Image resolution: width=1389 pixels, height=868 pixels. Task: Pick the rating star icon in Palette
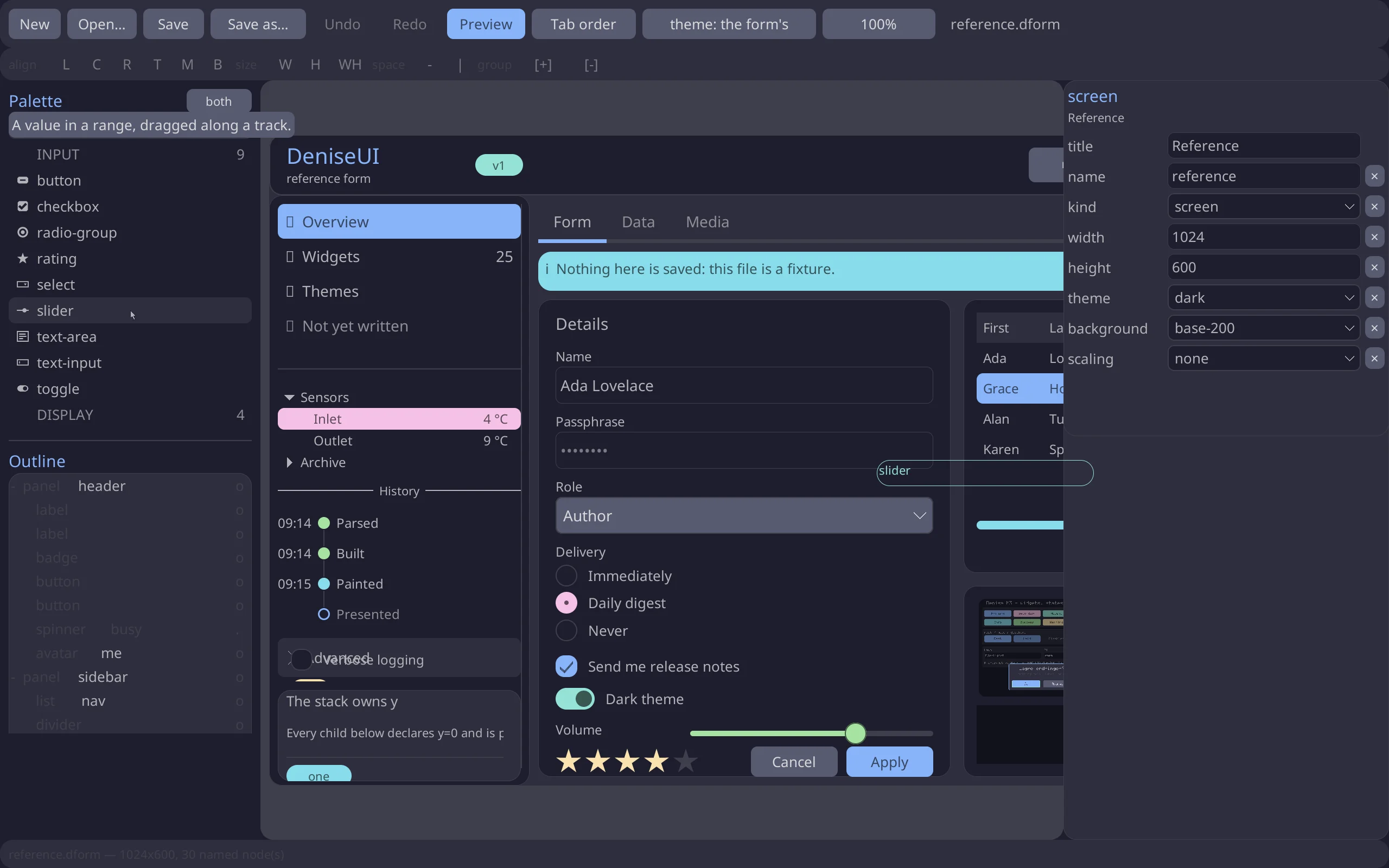click(x=22, y=258)
